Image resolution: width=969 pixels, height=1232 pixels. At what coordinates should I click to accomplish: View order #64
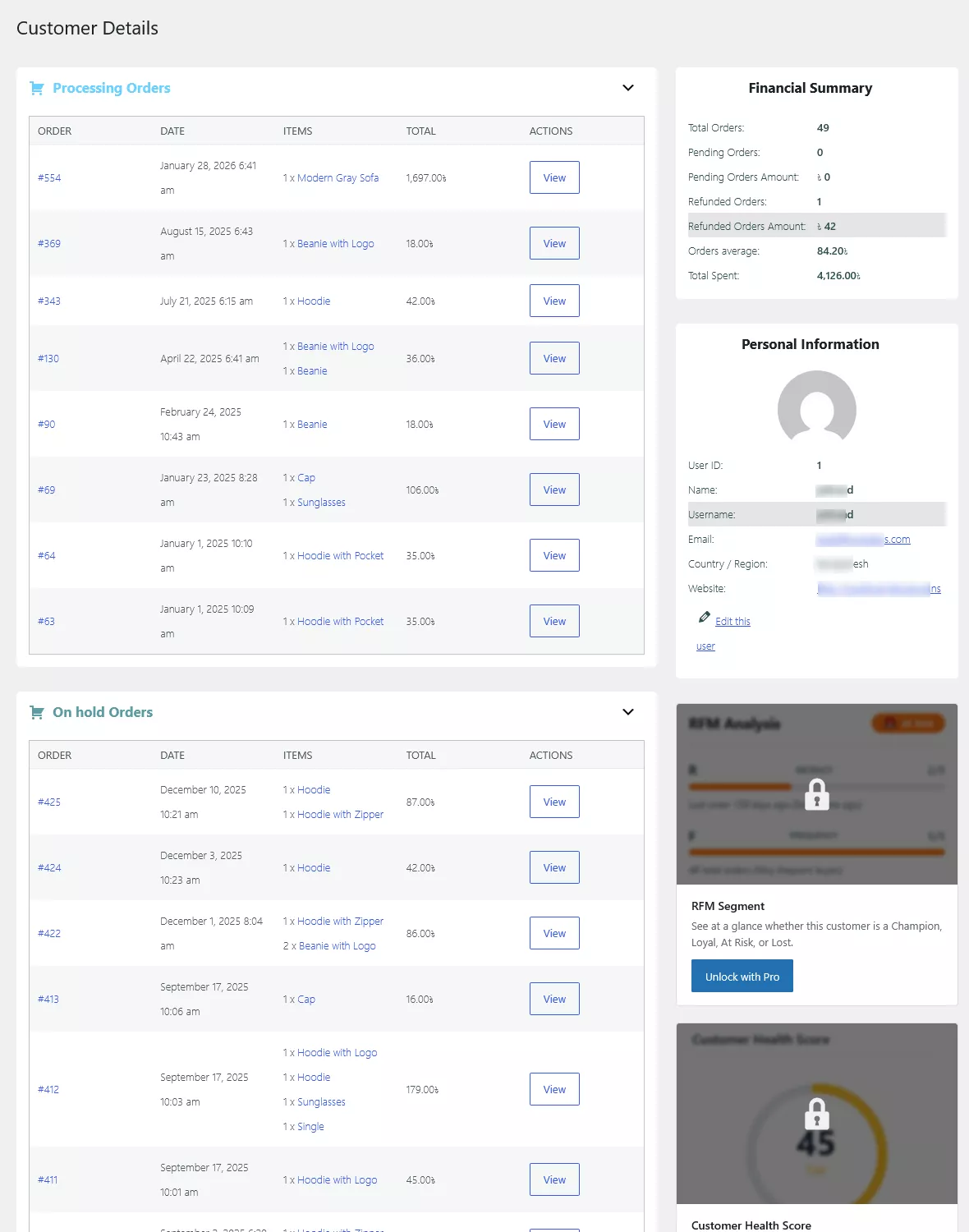point(554,555)
